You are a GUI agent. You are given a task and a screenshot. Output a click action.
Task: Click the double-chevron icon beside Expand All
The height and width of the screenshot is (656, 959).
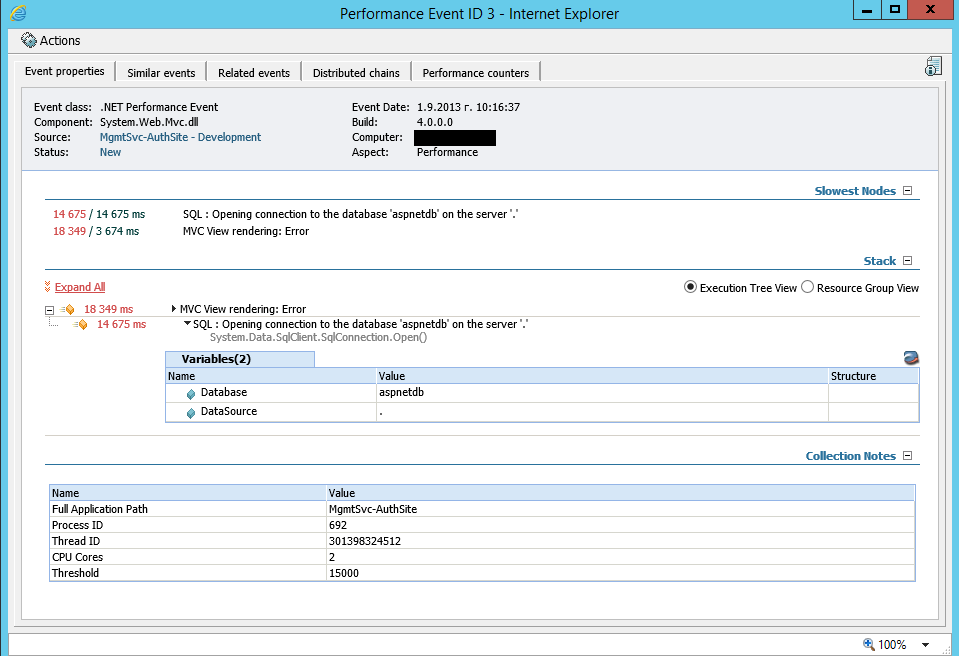click(x=48, y=287)
